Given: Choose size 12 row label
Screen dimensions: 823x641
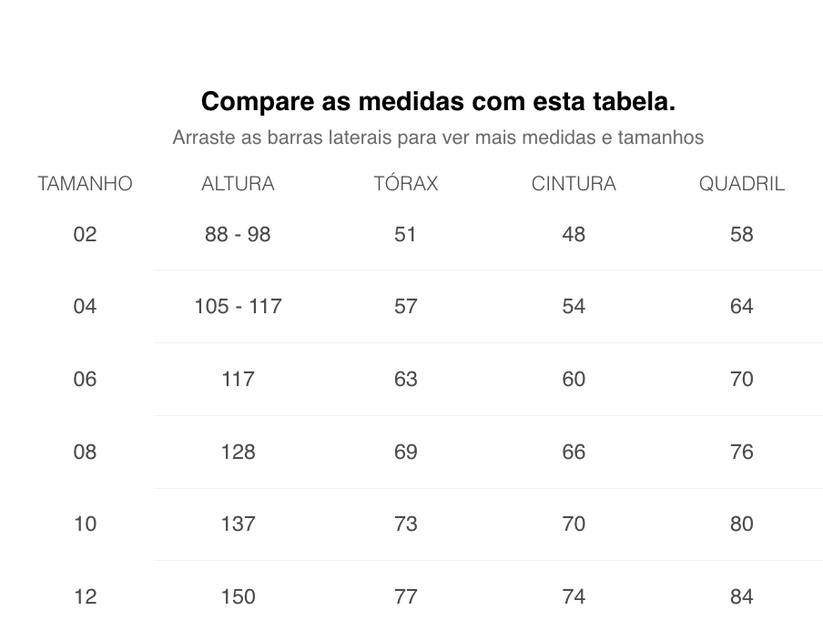Looking at the screenshot, I should click(85, 597).
